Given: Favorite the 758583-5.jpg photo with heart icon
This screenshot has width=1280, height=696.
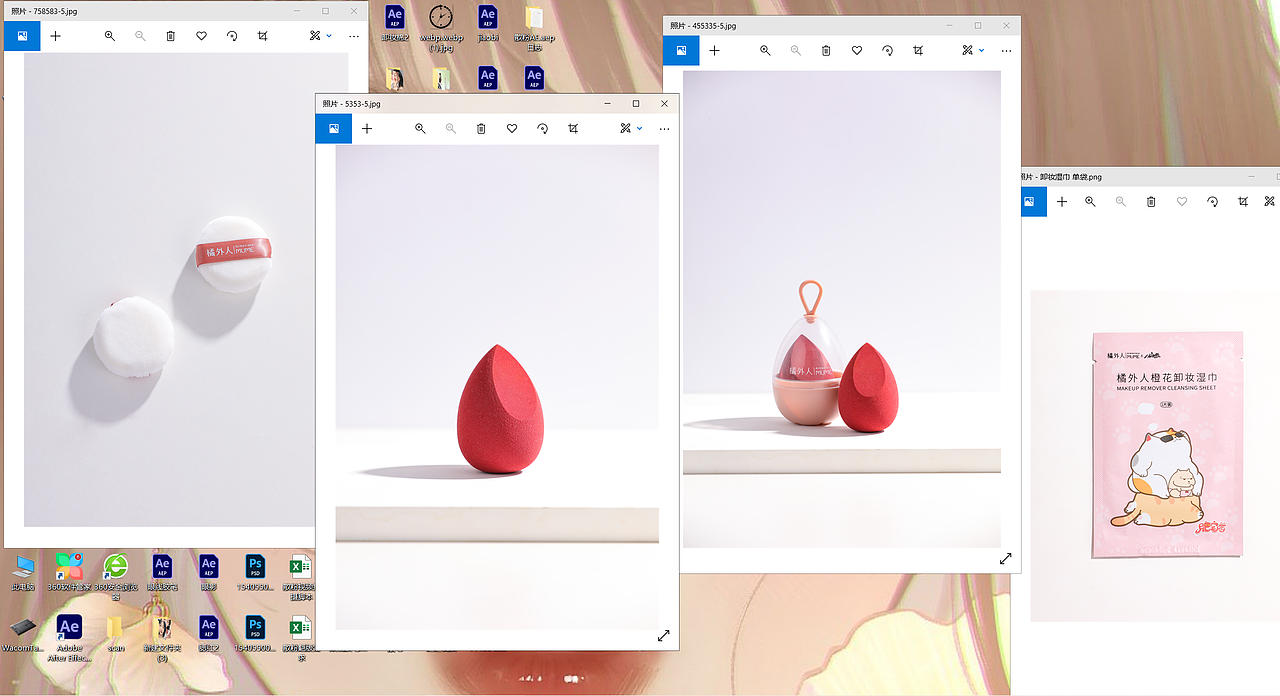Looking at the screenshot, I should point(201,36).
